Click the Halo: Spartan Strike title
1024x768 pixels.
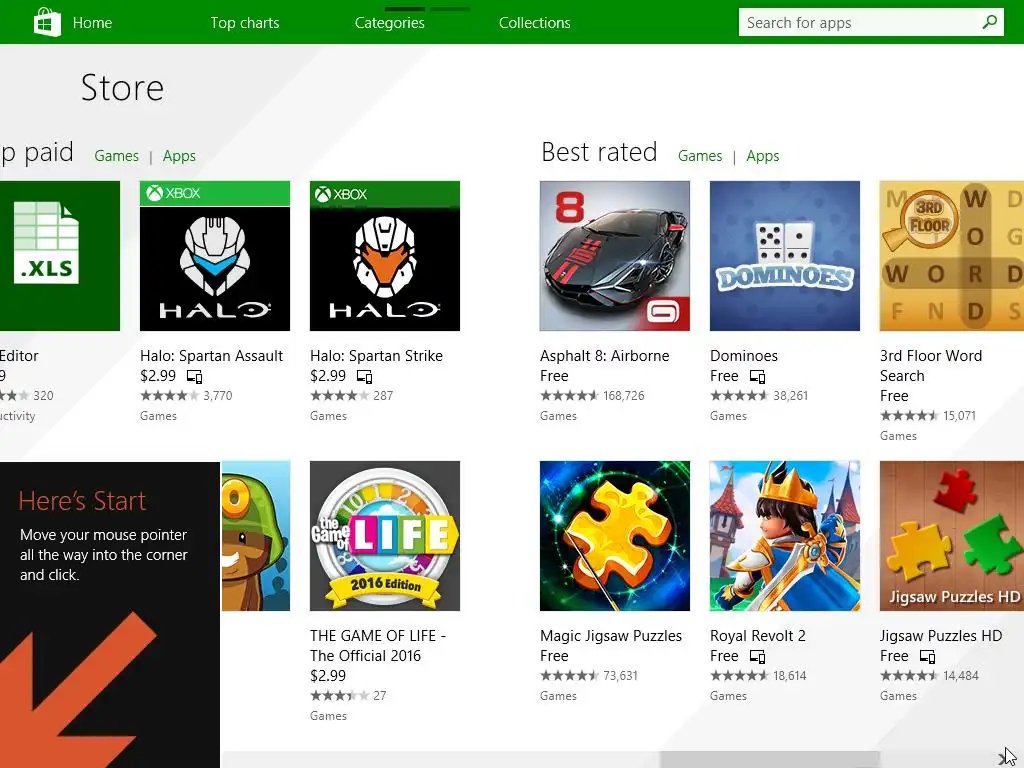[x=376, y=356]
